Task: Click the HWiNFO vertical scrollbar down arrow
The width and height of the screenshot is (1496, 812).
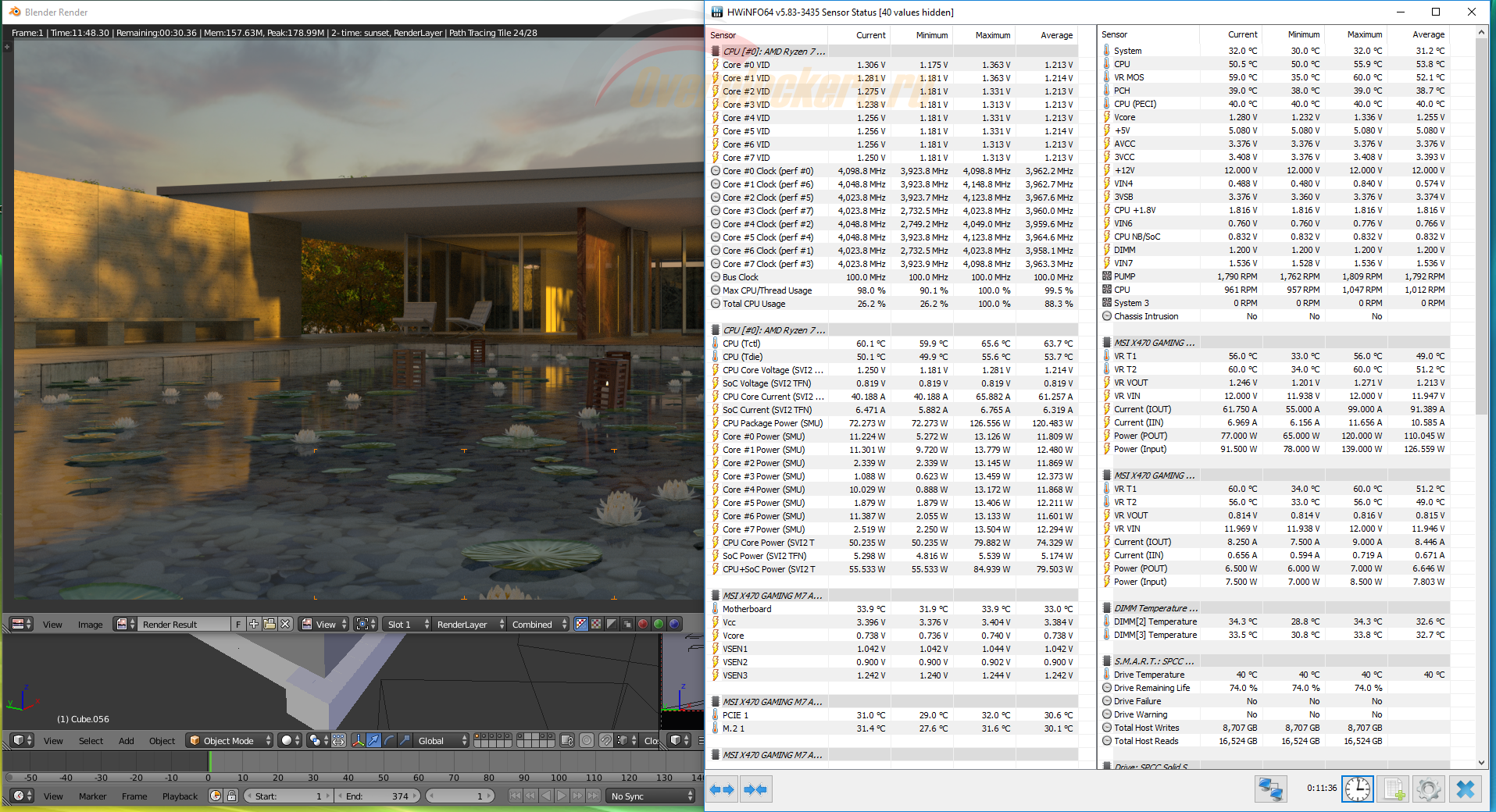Action: (1481, 762)
